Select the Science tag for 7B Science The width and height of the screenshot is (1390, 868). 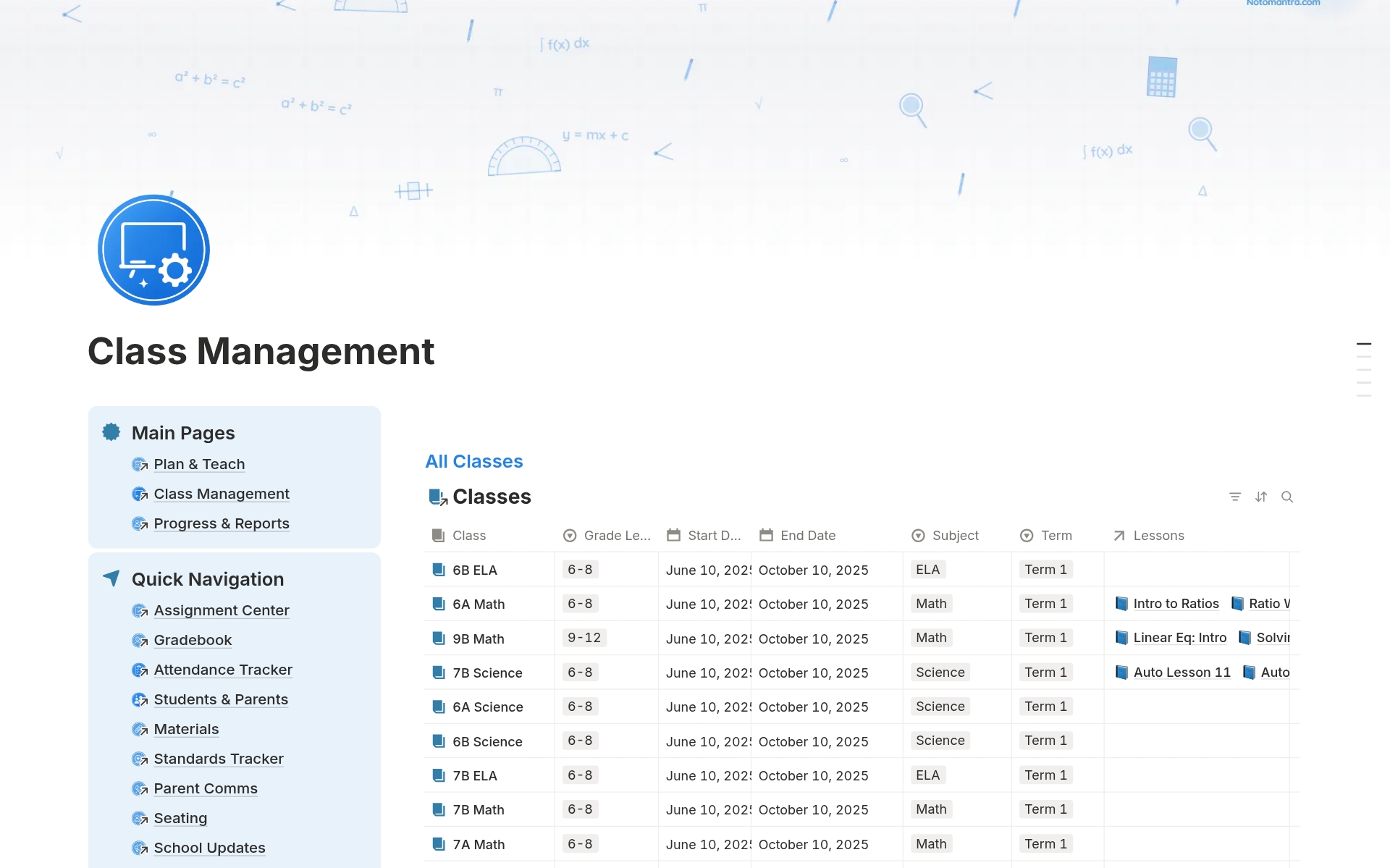tap(940, 673)
